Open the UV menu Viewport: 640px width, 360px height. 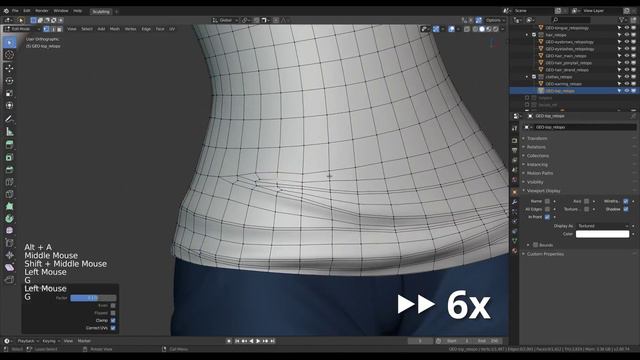[x=172, y=29]
